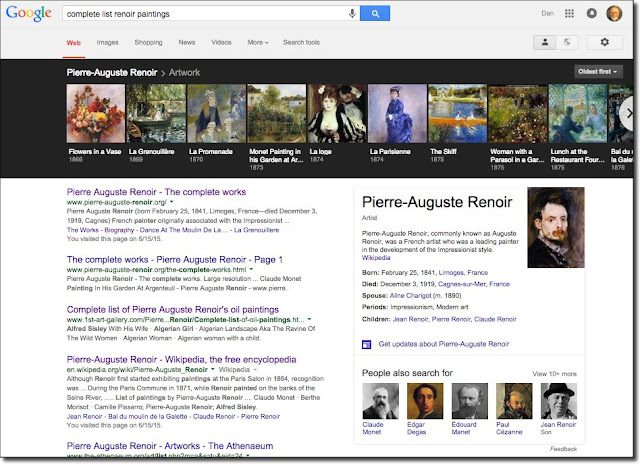Image resolution: width=640 pixels, height=464 pixels.
Task: Open the Athenaeum Artworks result
Action: tap(170, 446)
